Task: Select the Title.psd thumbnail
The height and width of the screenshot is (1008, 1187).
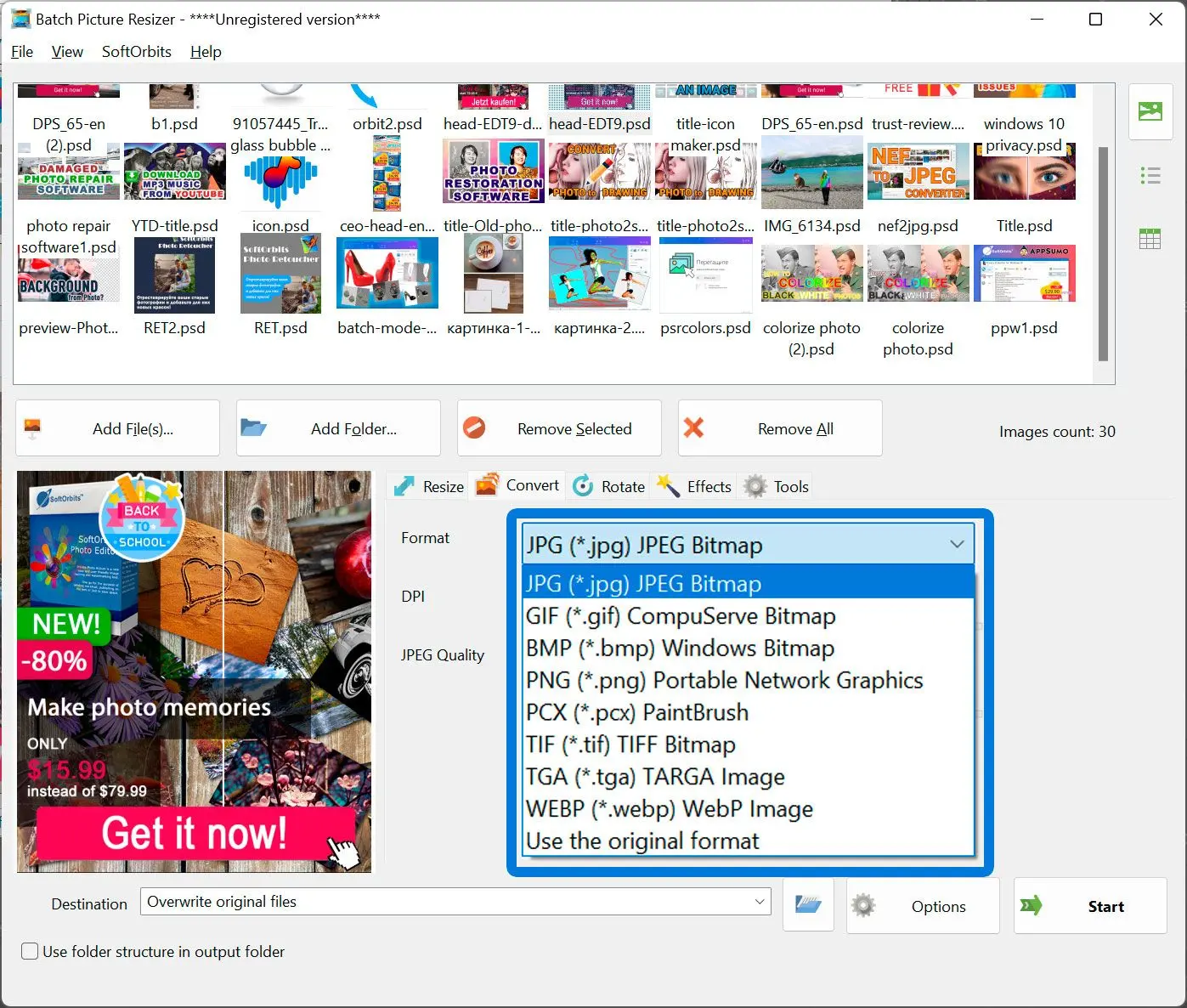Action: (1024, 173)
